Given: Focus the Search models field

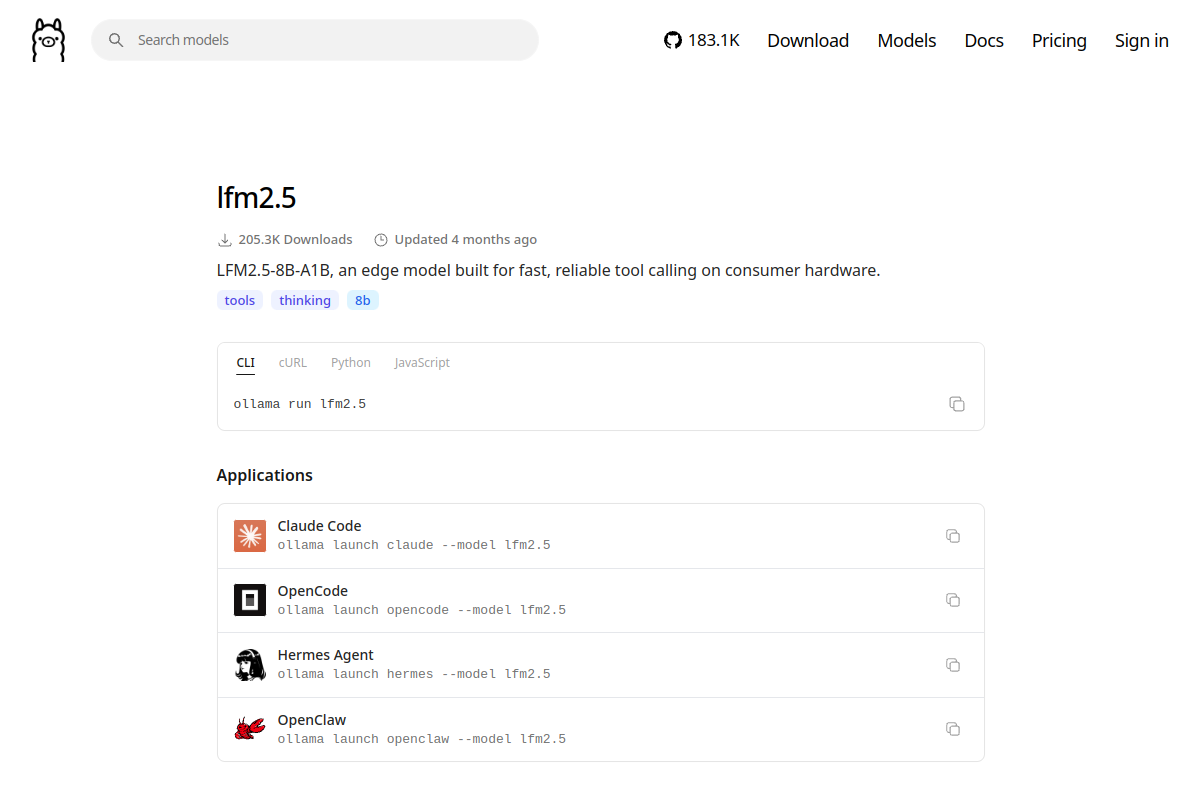Looking at the screenshot, I should pyautogui.click(x=315, y=40).
